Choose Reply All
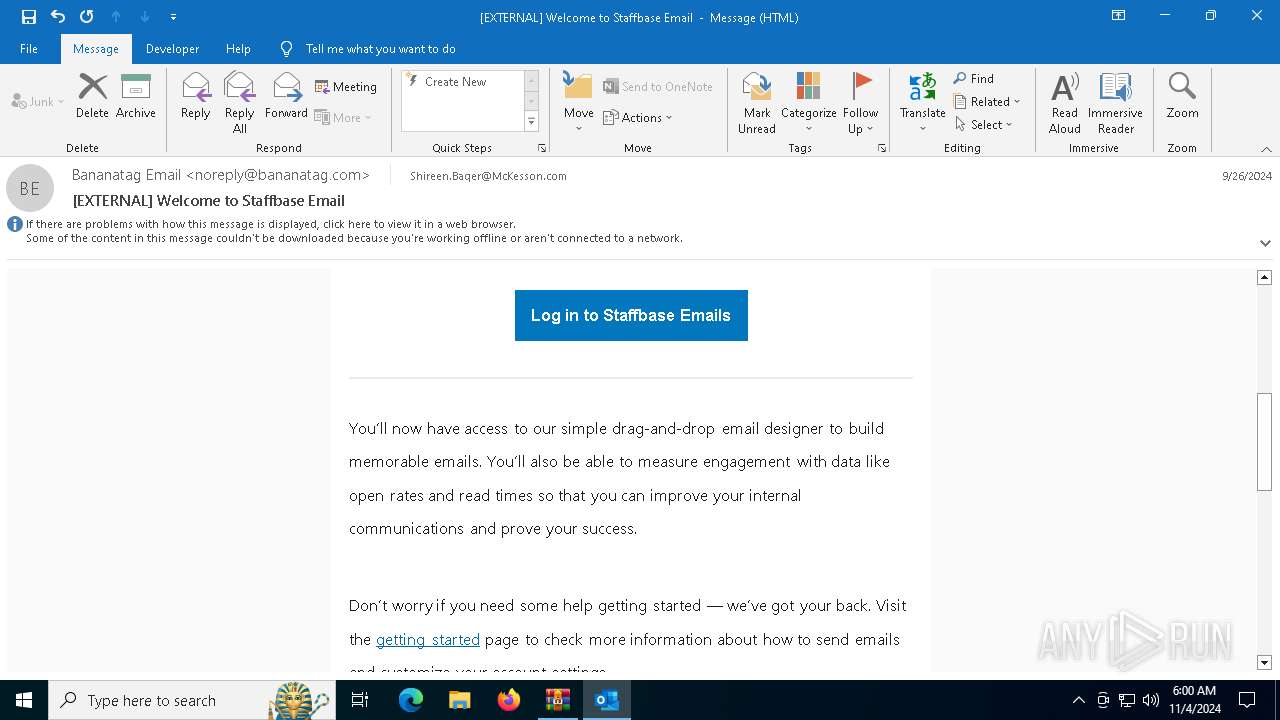 239,102
